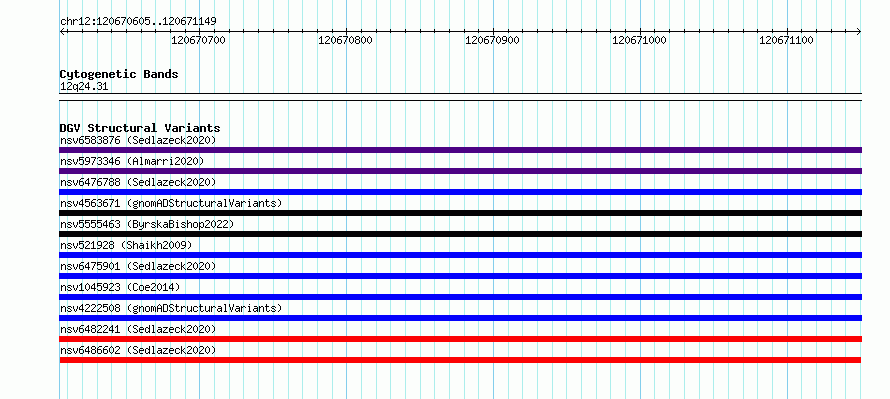Viewport: 890px width, 399px height.
Task: Select the nsv4222508 blue variant bar
Action: tap(460, 318)
